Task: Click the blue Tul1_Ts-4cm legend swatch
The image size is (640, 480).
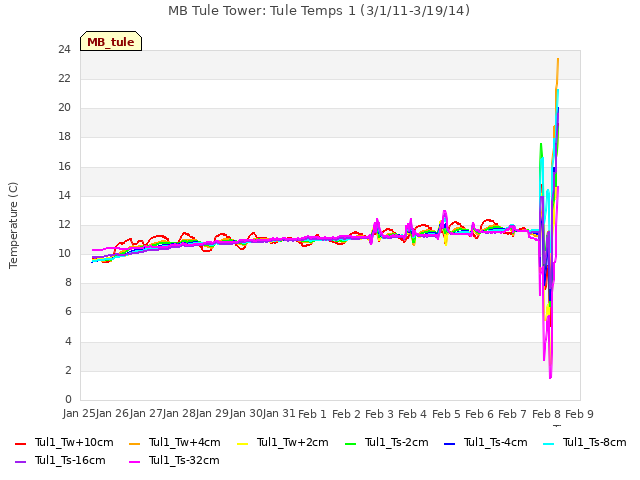Action: [x=449, y=443]
